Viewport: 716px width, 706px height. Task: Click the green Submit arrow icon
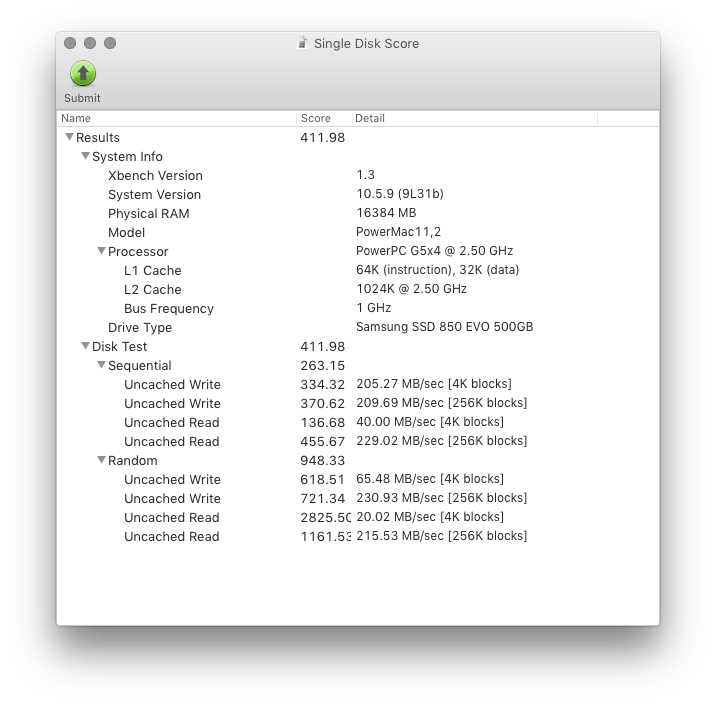[x=83, y=74]
